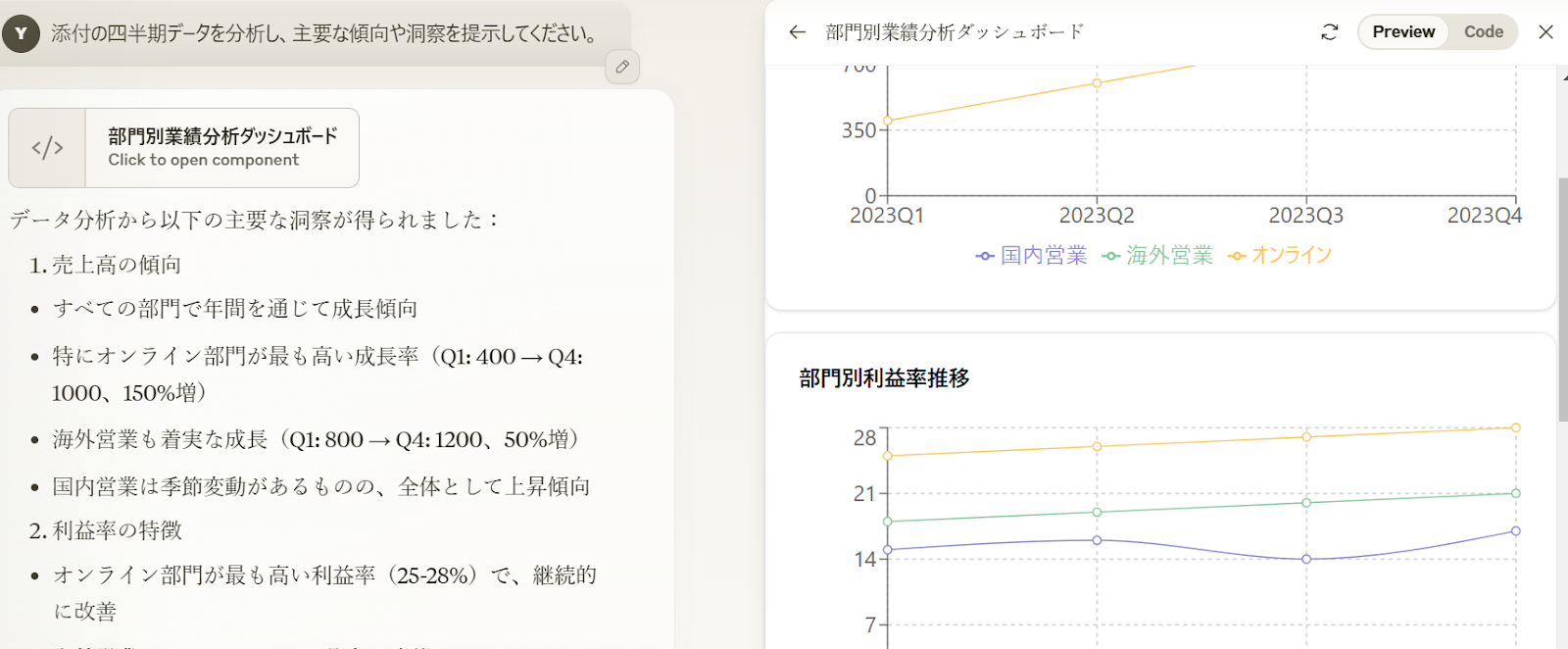Toggle 海外営業 series in chart legend
Viewport: 1568px width, 649px height.
coord(1157,256)
